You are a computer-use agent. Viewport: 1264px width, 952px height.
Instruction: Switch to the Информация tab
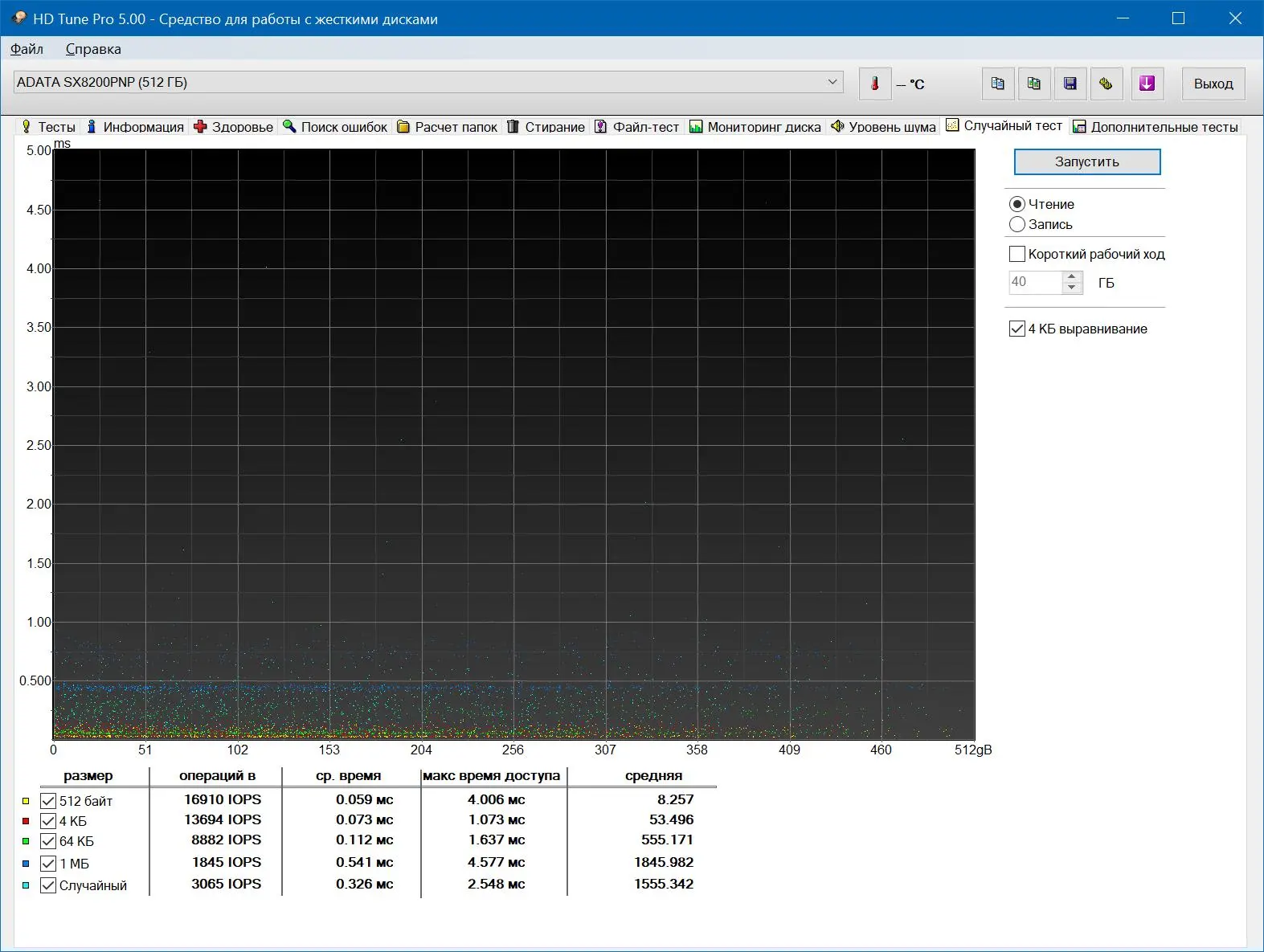pos(135,127)
